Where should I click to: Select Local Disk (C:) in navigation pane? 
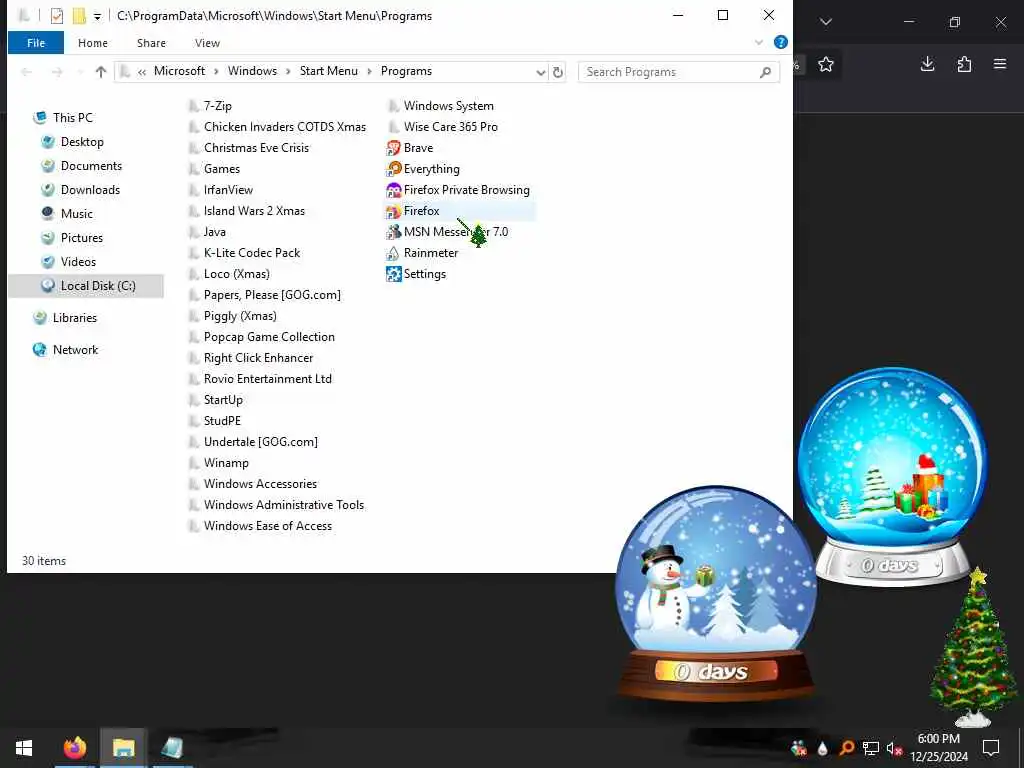coord(86,285)
